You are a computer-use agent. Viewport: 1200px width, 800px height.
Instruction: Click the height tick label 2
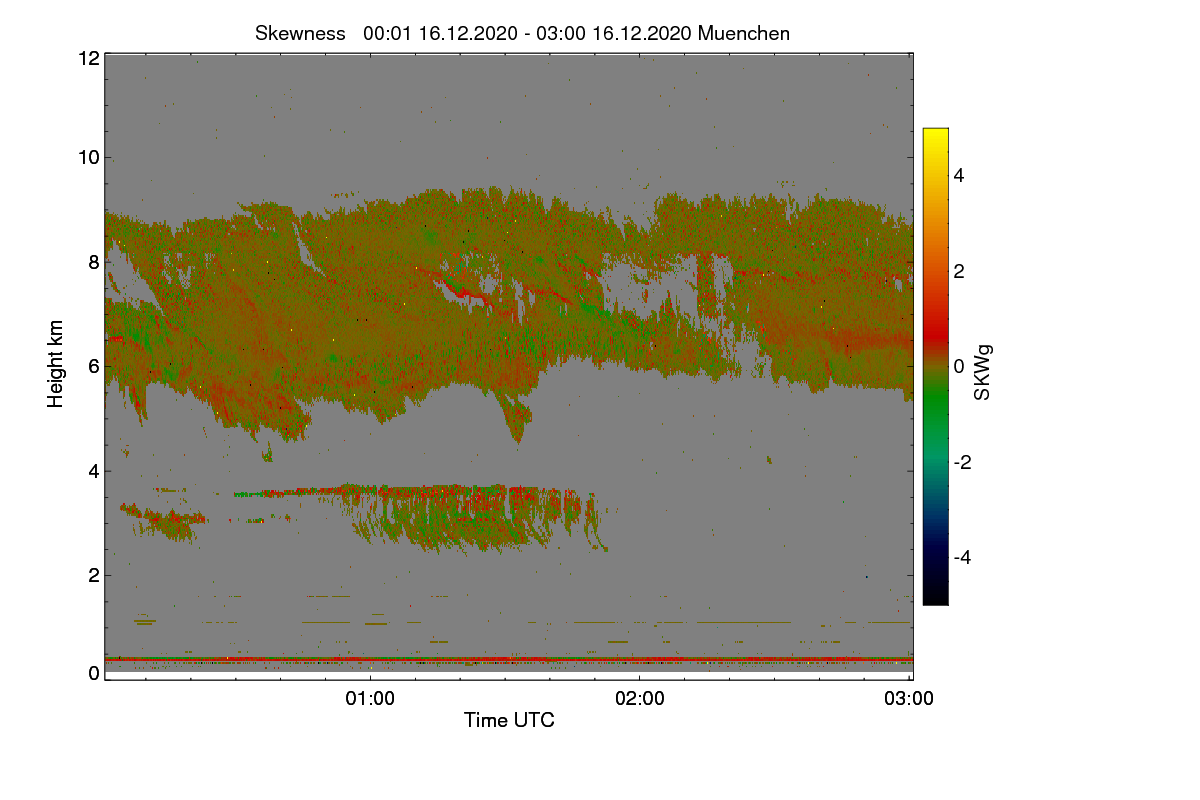94,575
